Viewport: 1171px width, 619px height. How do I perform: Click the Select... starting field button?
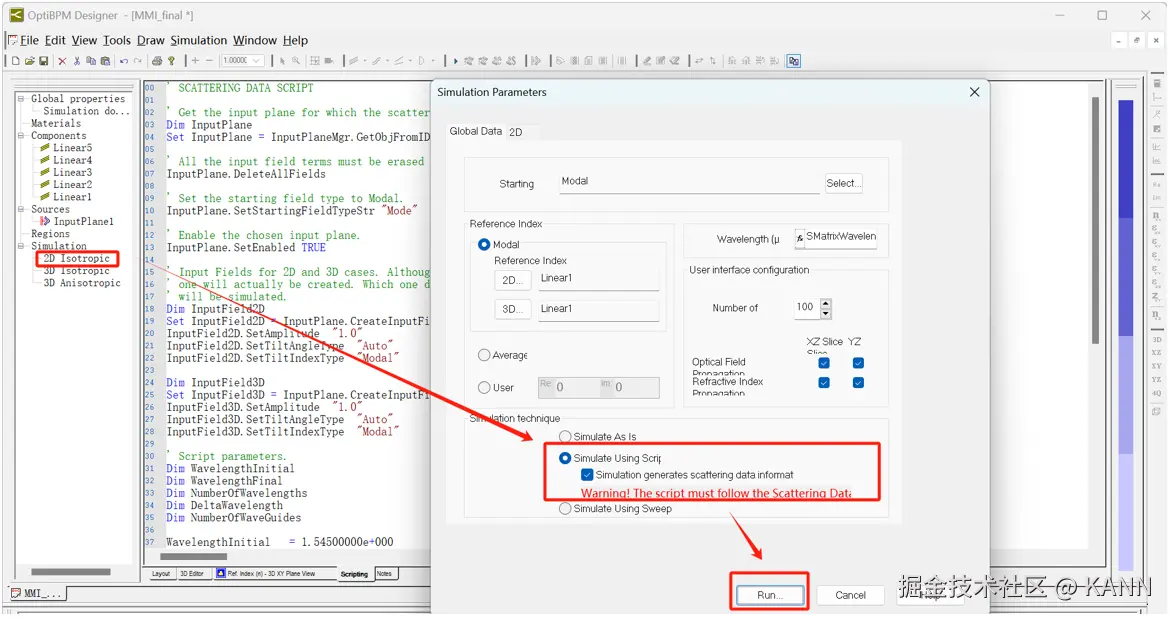[x=843, y=183]
